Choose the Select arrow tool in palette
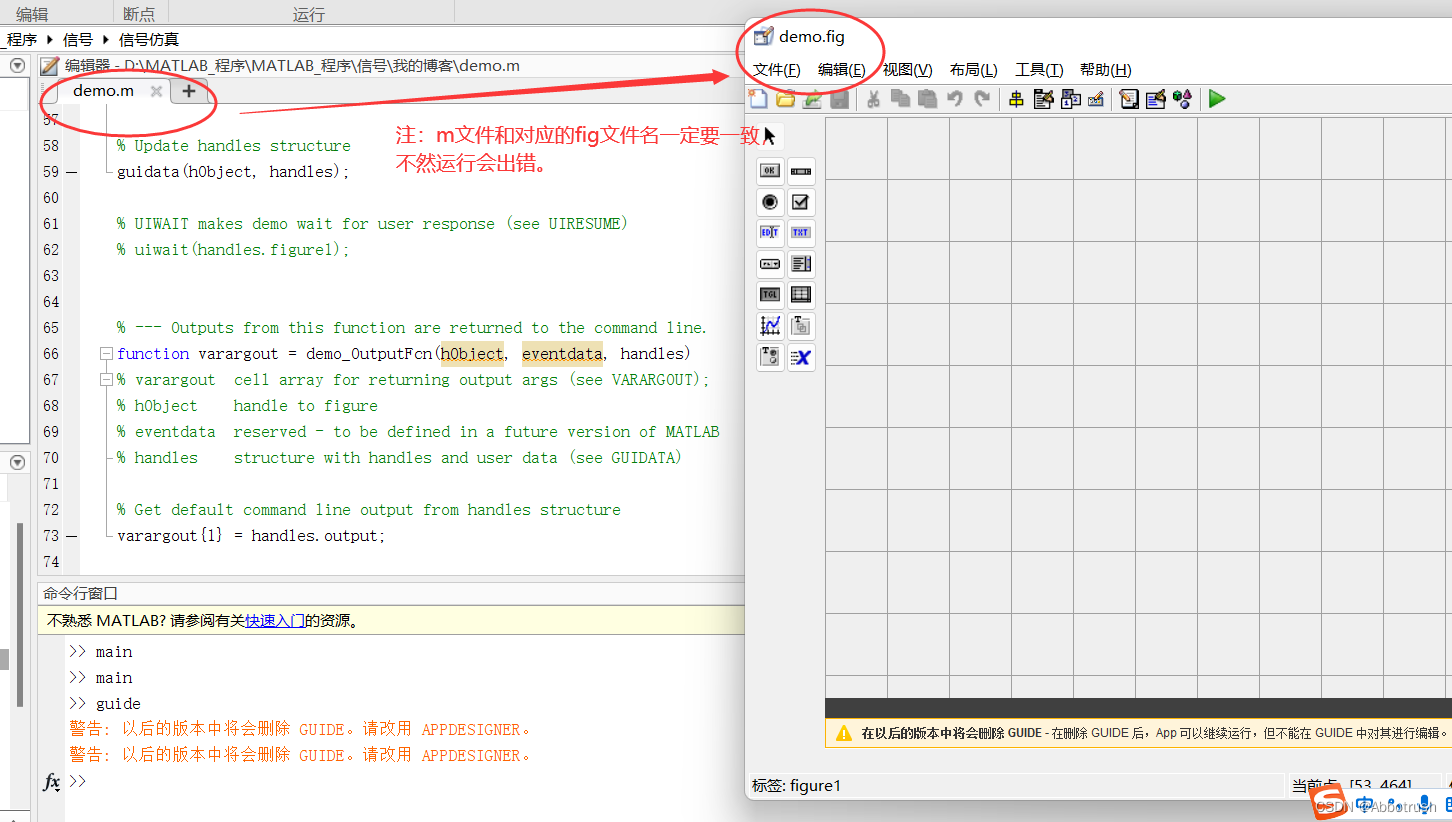 770,136
